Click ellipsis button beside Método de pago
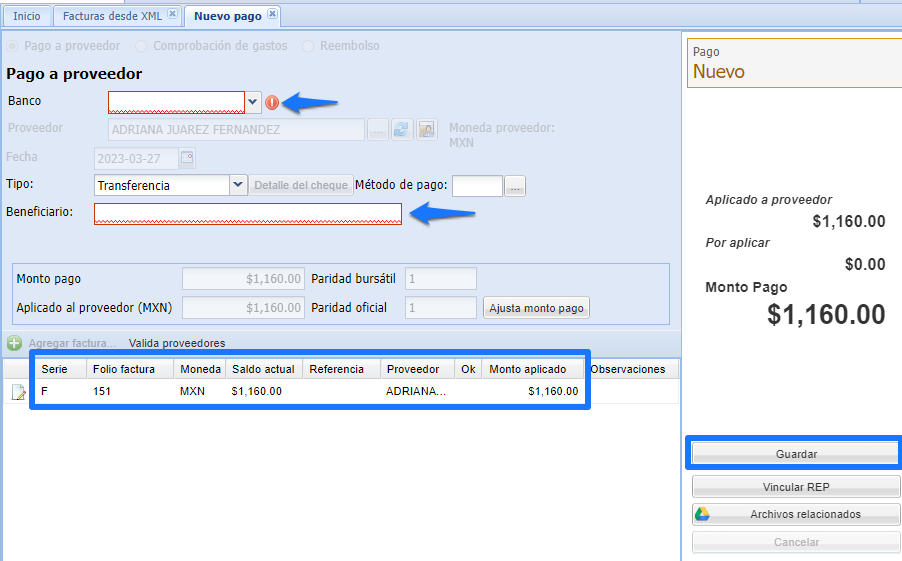902x561 pixels. 514,186
